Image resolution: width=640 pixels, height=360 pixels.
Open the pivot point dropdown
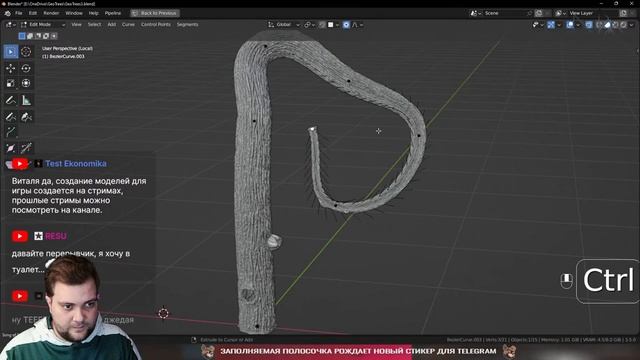pyautogui.click(x=309, y=25)
